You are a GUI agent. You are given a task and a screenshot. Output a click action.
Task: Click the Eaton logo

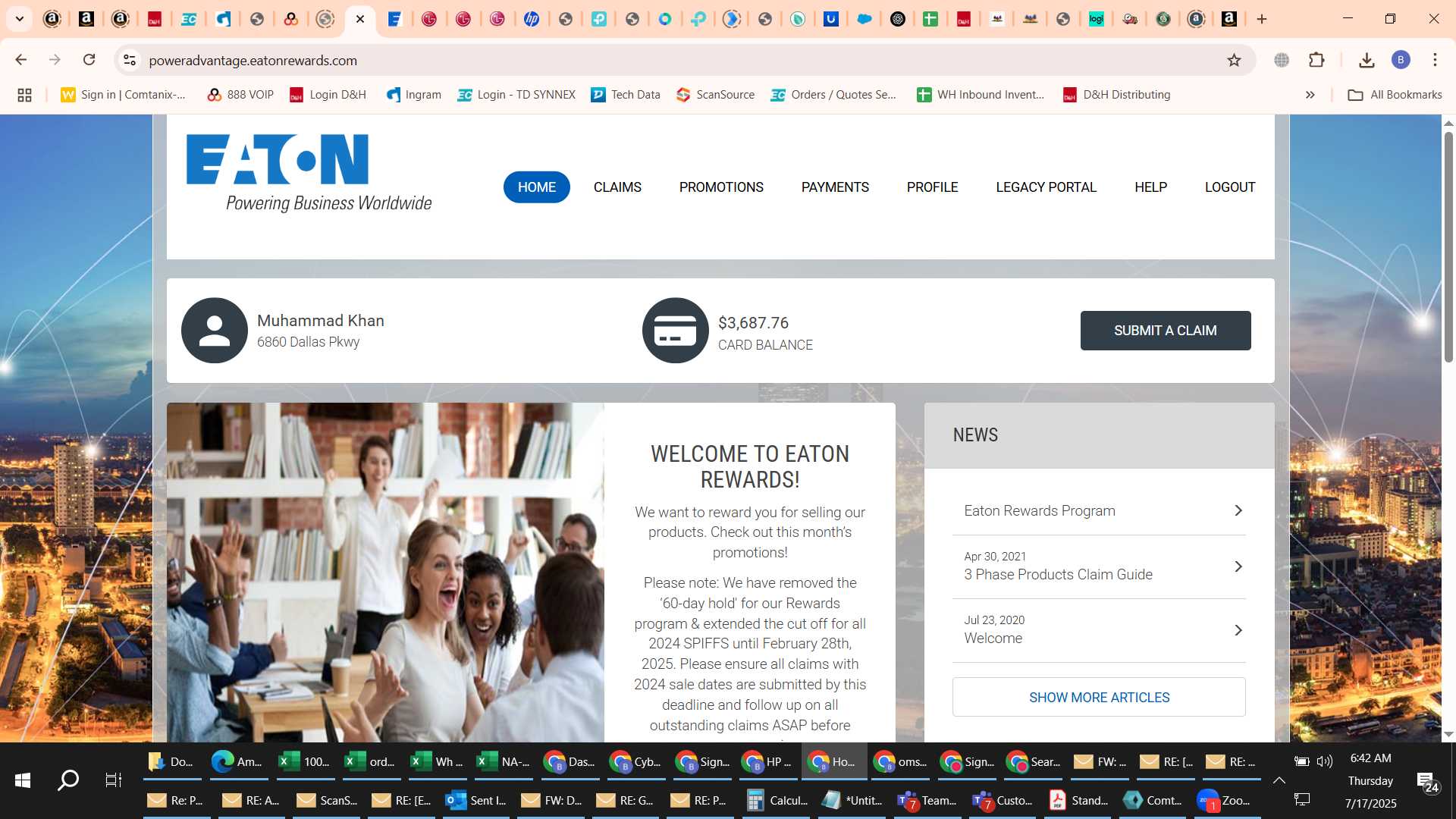coord(309,173)
